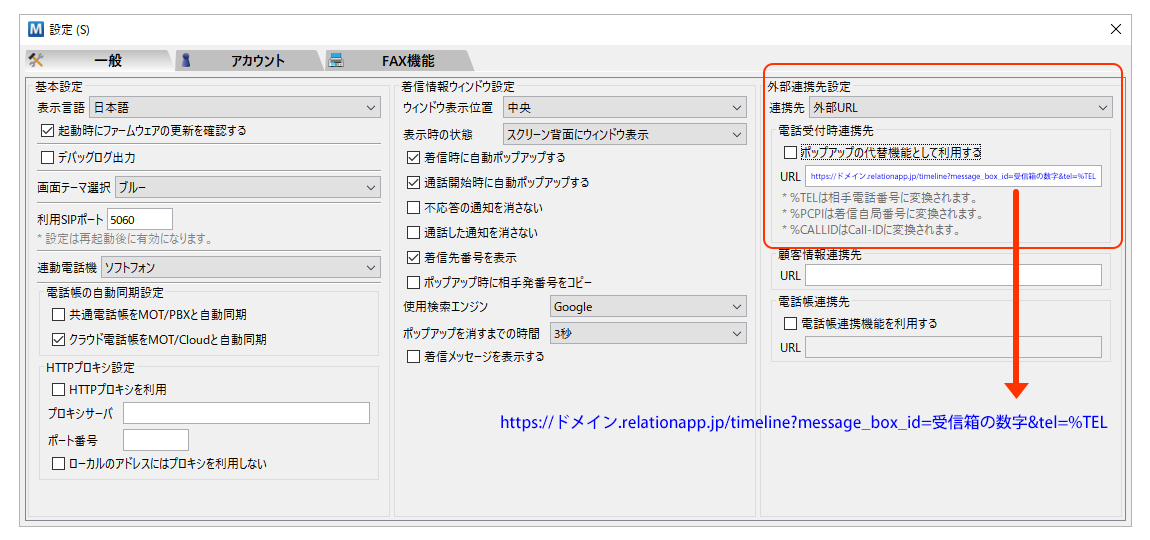Expand the ウィンドウ表示位置 dropdown

pyautogui.click(x=624, y=107)
